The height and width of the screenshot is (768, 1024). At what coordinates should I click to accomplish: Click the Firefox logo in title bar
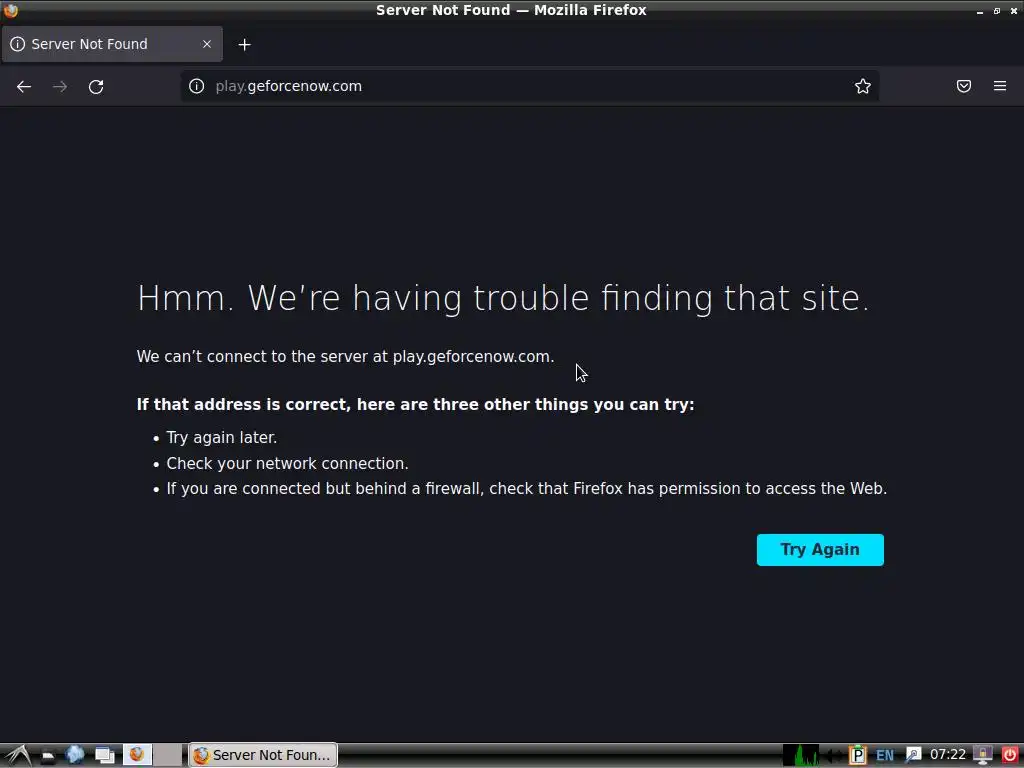(x=10, y=10)
